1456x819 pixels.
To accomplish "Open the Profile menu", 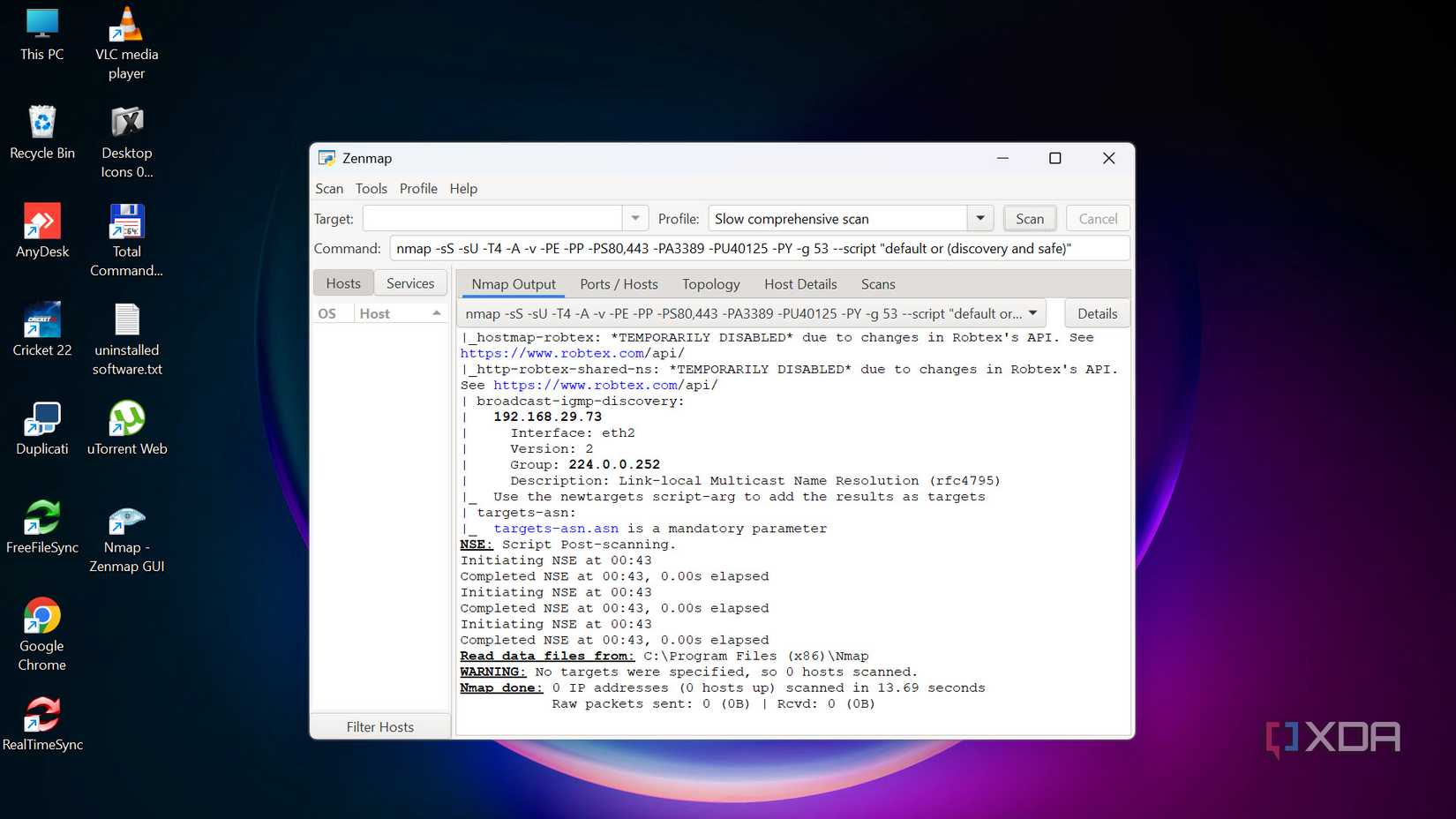I will coord(418,189).
